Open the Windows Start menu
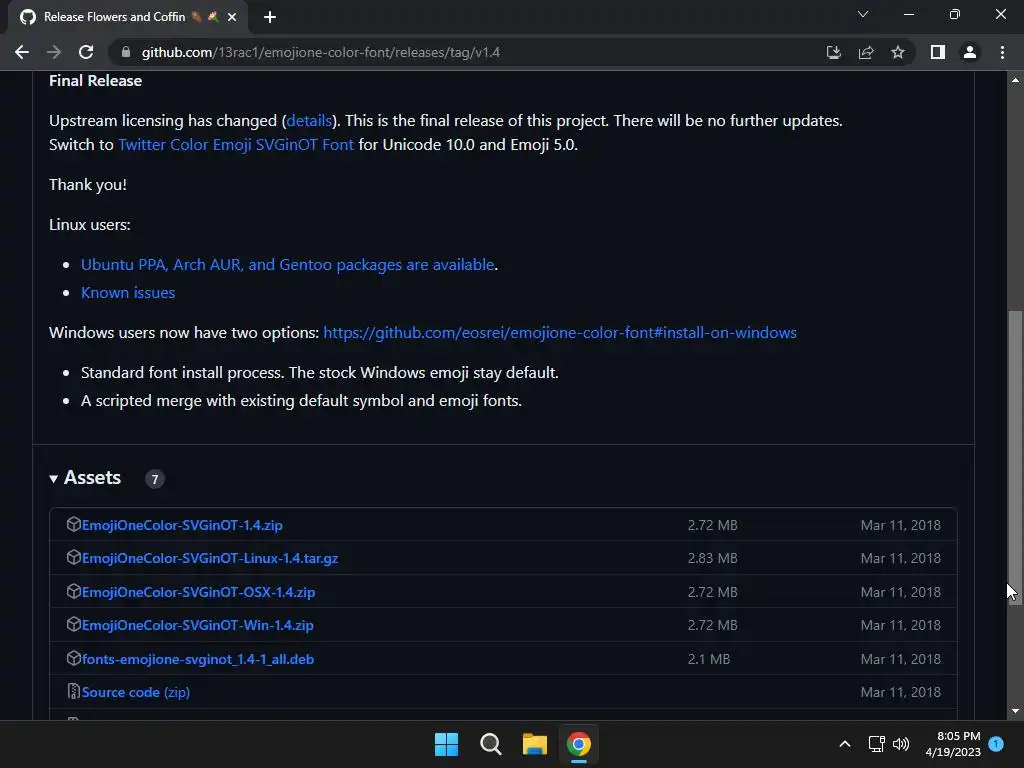1024x768 pixels. coord(447,744)
